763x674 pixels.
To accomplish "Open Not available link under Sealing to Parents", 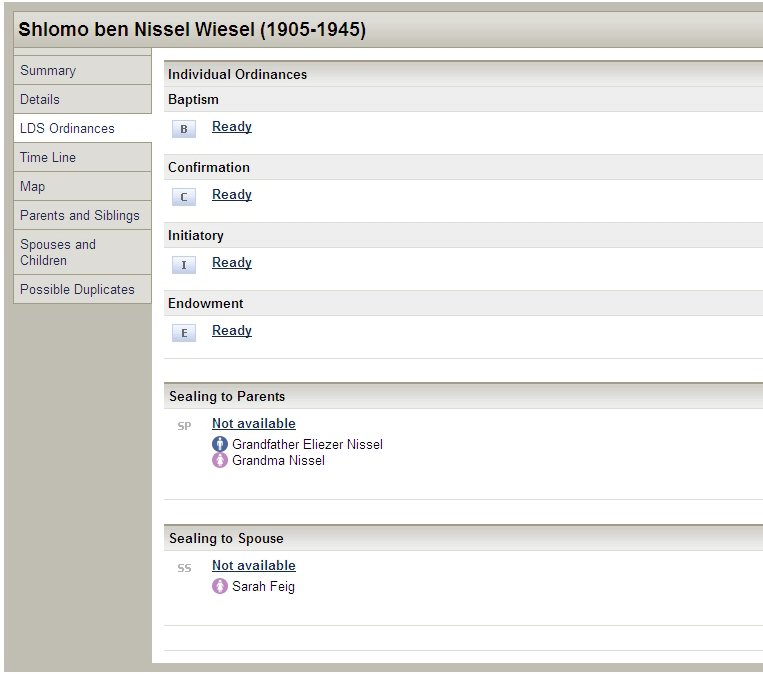I will [254, 423].
